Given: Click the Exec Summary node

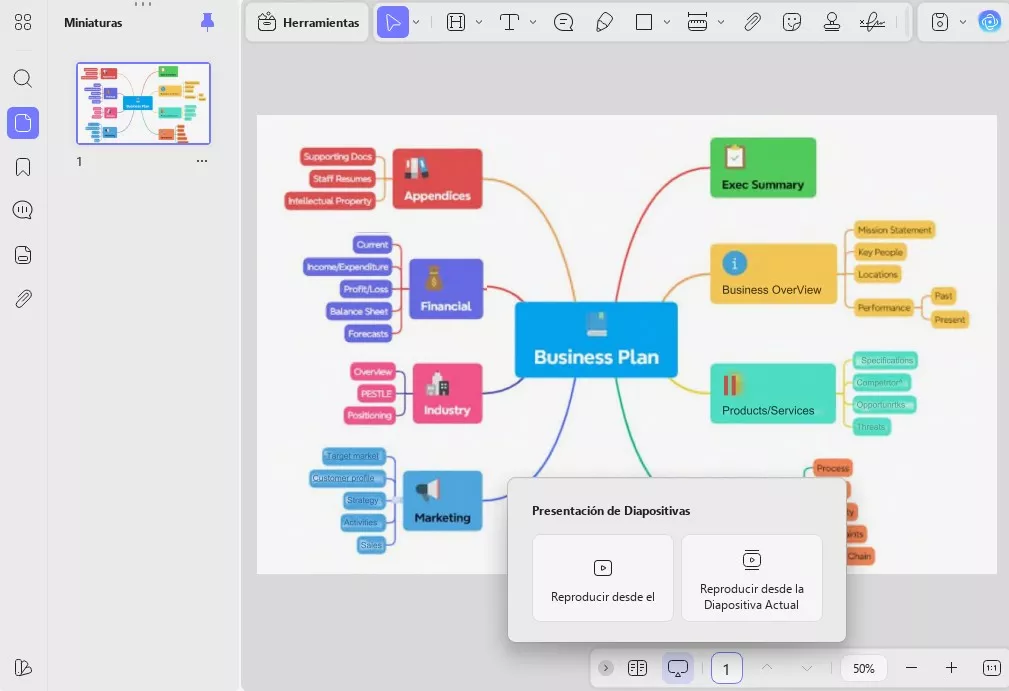Looking at the screenshot, I should pos(763,167).
